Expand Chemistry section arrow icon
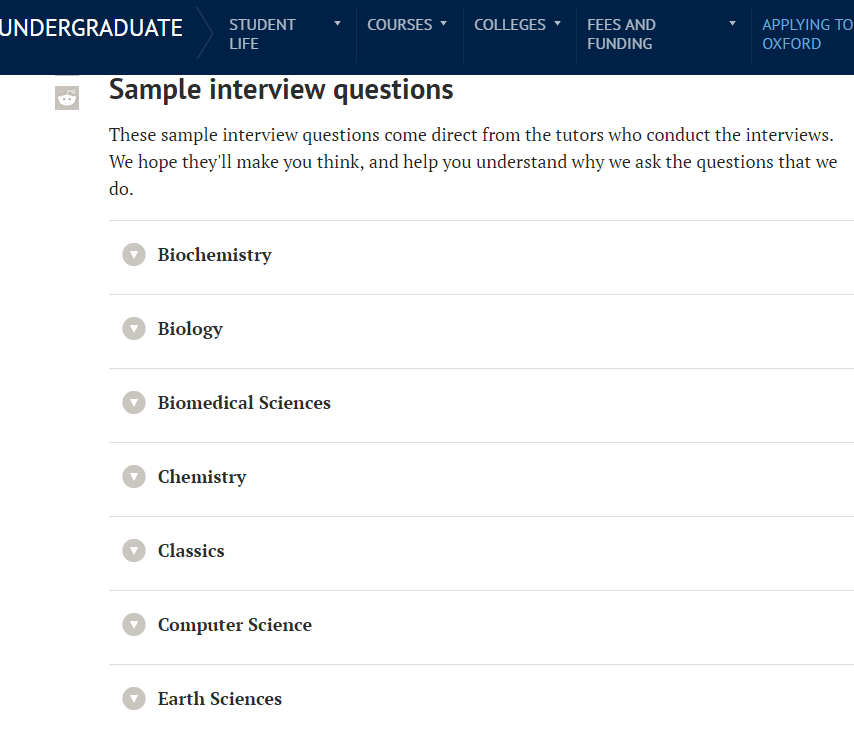Viewport: 854px width, 730px height. 134,477
